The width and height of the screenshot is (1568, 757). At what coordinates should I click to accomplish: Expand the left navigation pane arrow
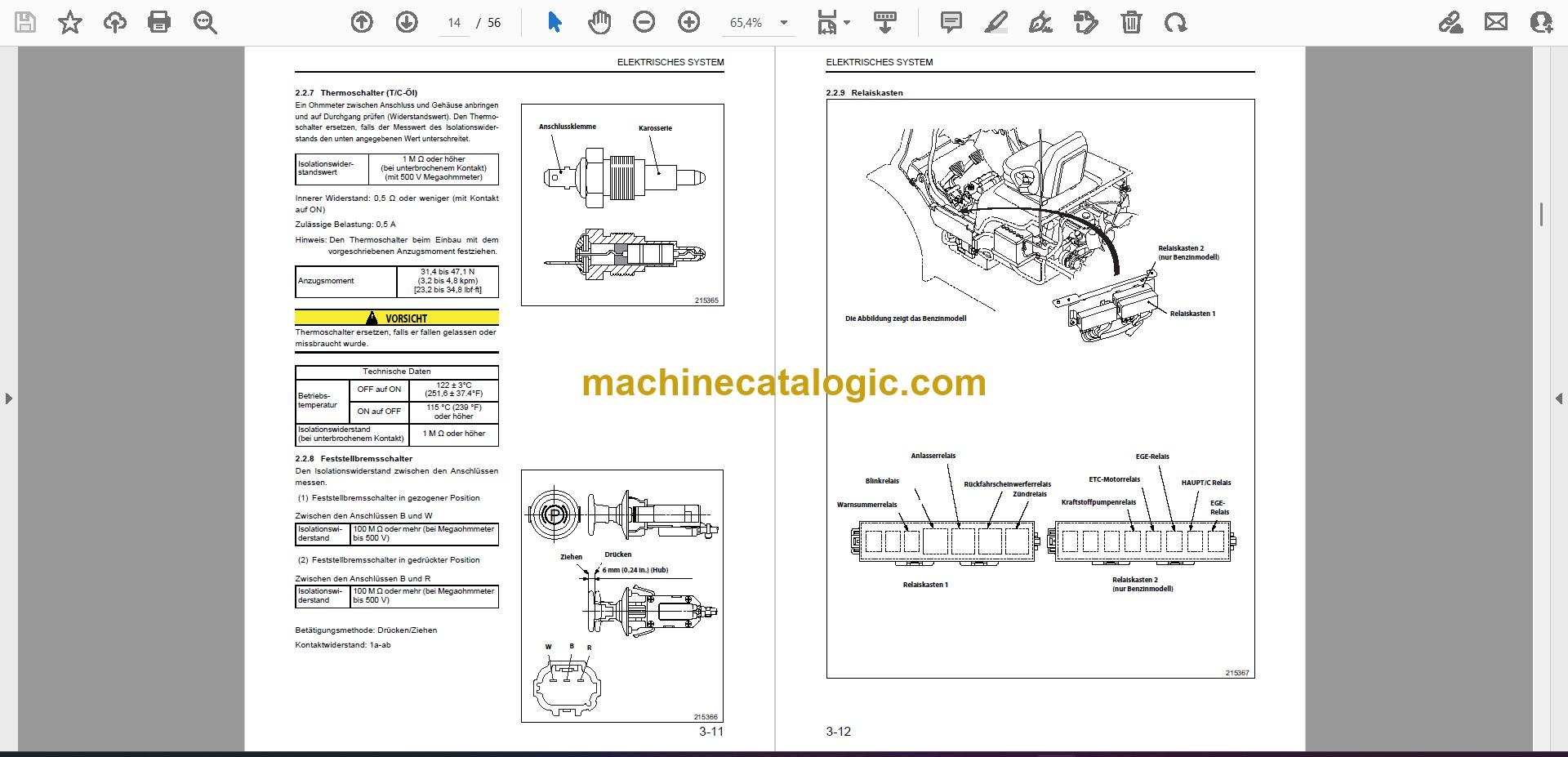click(x=8, y=399)
